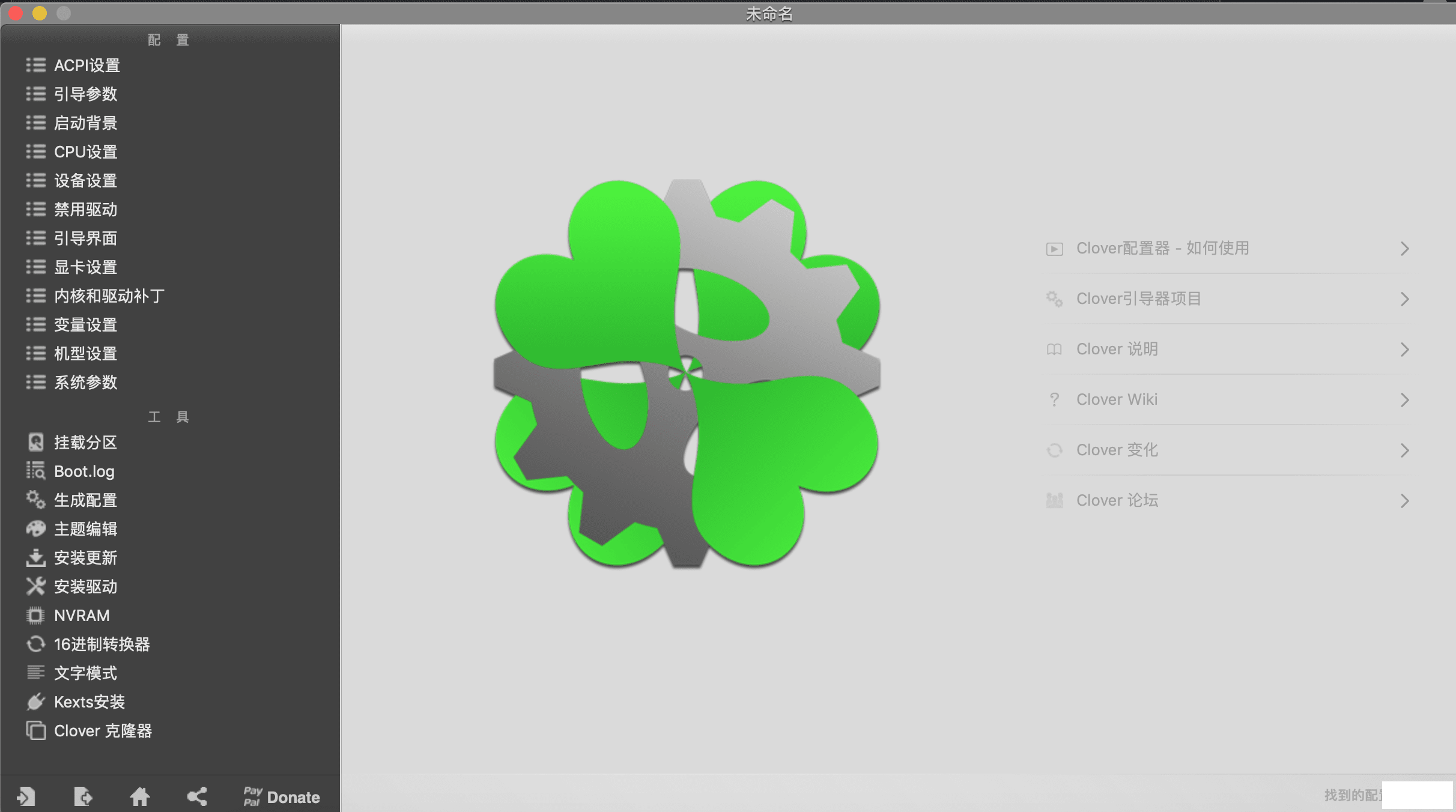This screenshot has width=1456, height=812.
Task: Select 显卡设置 in the sidebar
Action: point(85,267)
